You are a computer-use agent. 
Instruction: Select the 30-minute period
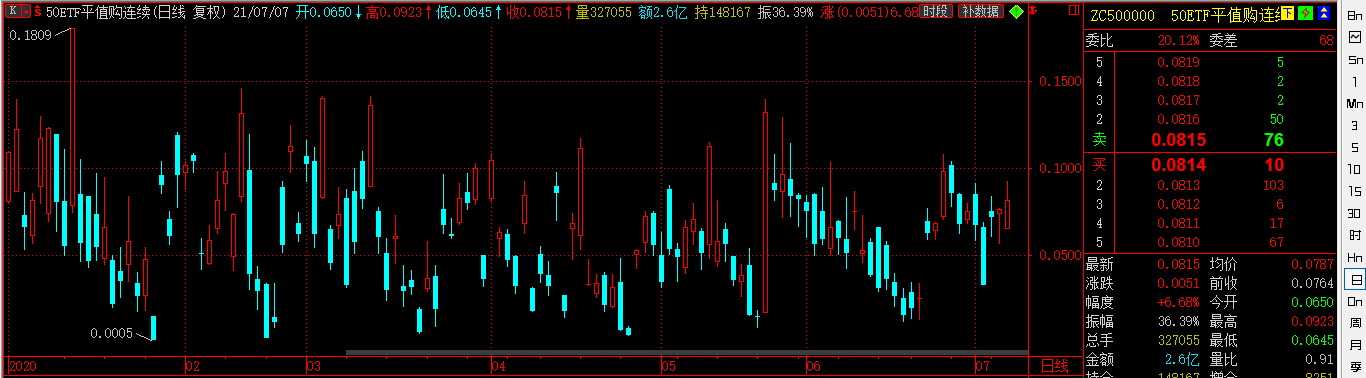click(x=1355, y=213)
